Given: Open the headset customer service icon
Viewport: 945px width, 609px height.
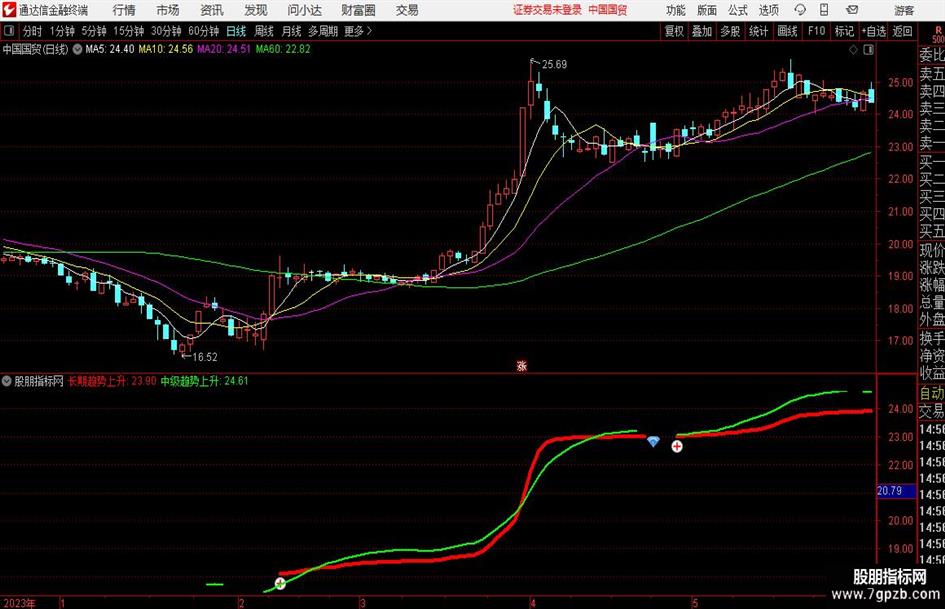Looking at the screenshot, I should tap(800, 10).
